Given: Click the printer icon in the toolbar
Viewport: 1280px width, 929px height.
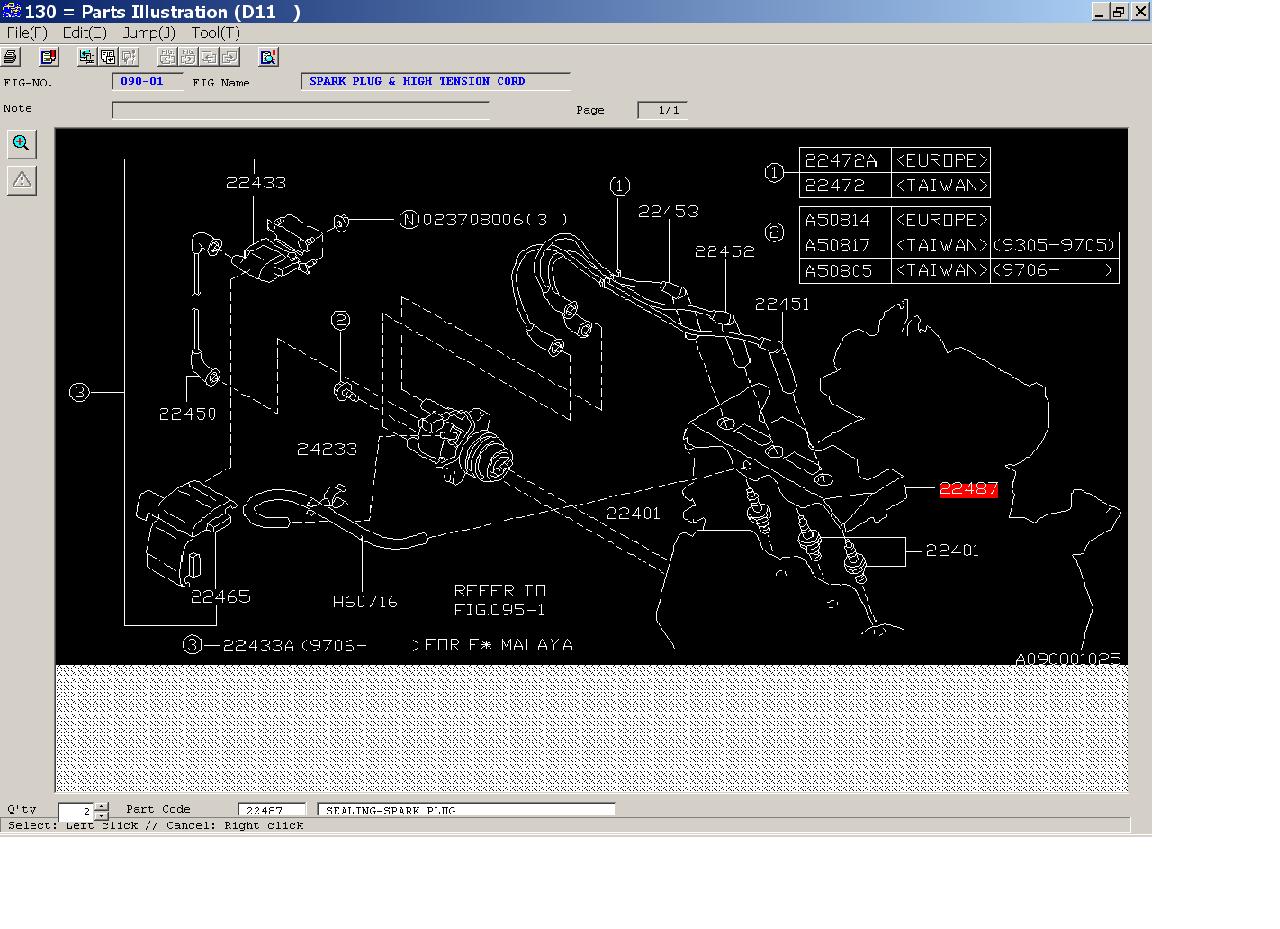Looking at the screenshot, I should tap(11, 57).
